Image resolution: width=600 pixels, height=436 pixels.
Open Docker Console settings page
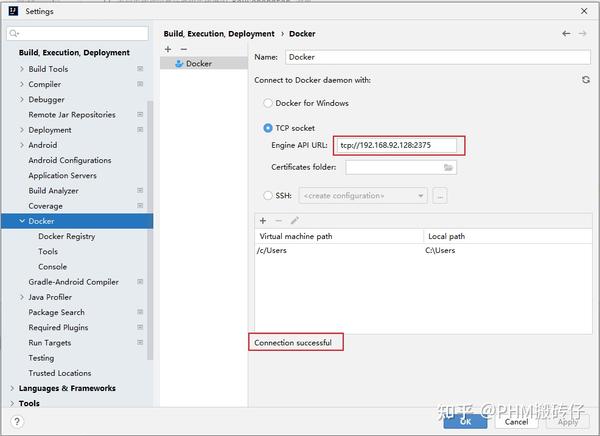coord(52,267)
